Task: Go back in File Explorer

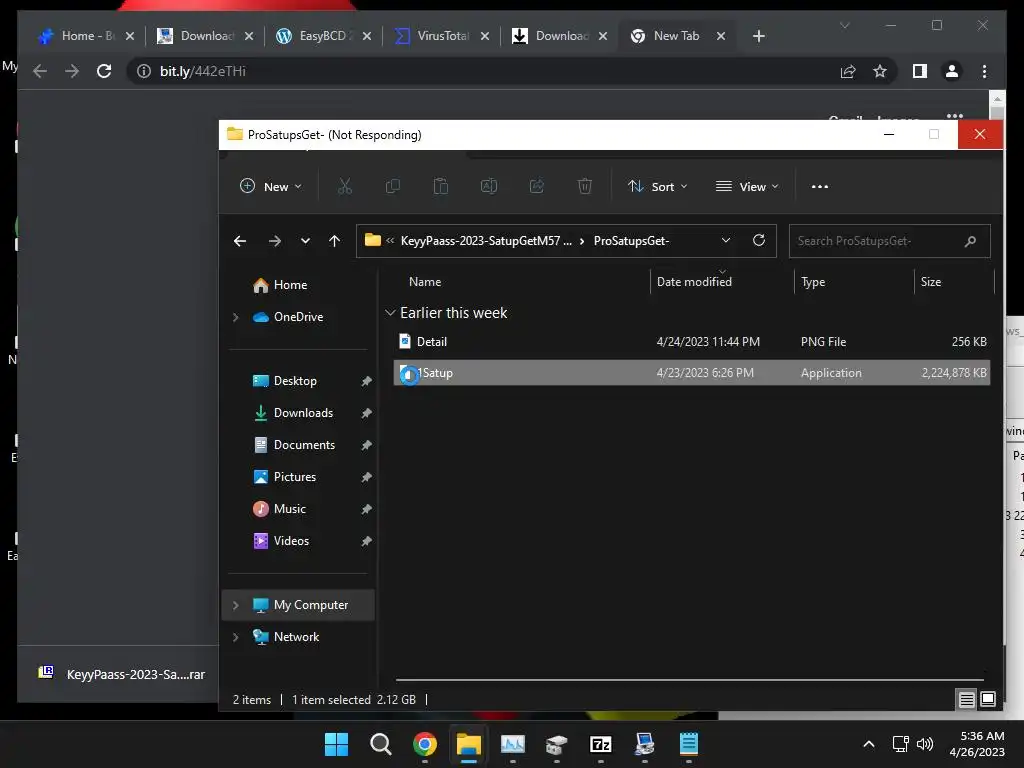Action: [240, 241]
